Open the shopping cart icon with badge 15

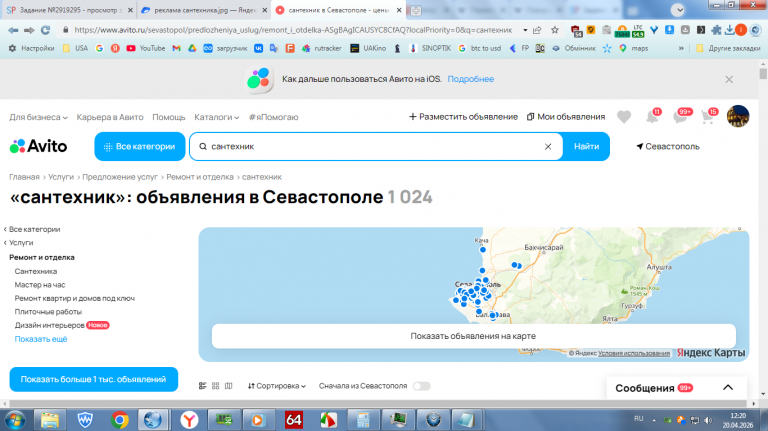coord(709,116)
